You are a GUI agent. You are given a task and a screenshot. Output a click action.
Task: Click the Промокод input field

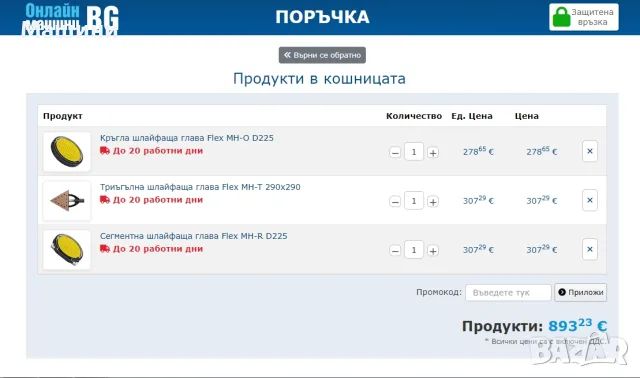[x=508, y=292]
